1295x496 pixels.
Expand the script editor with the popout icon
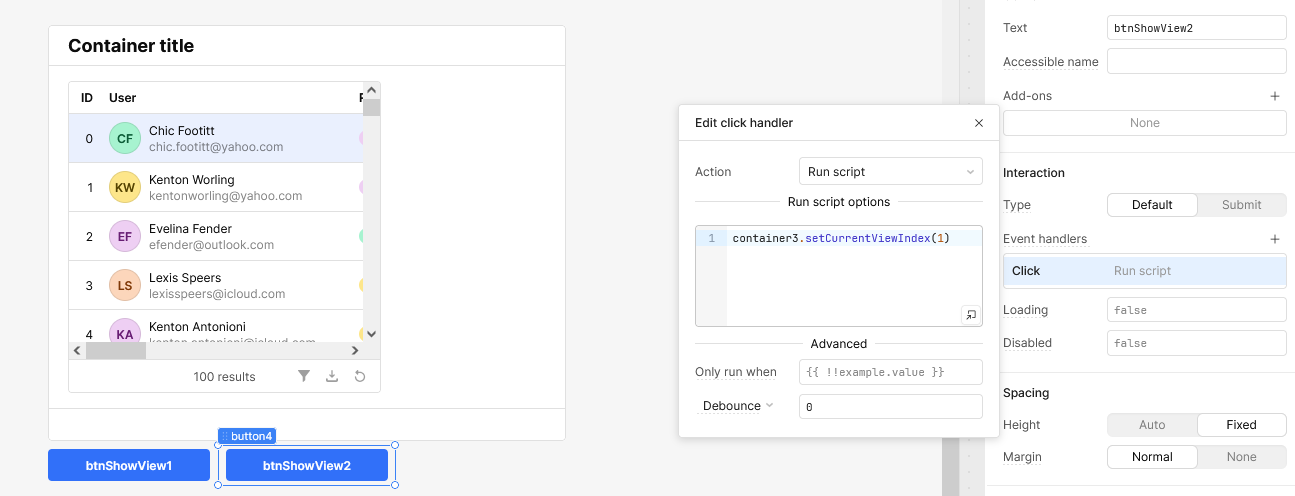970,314
